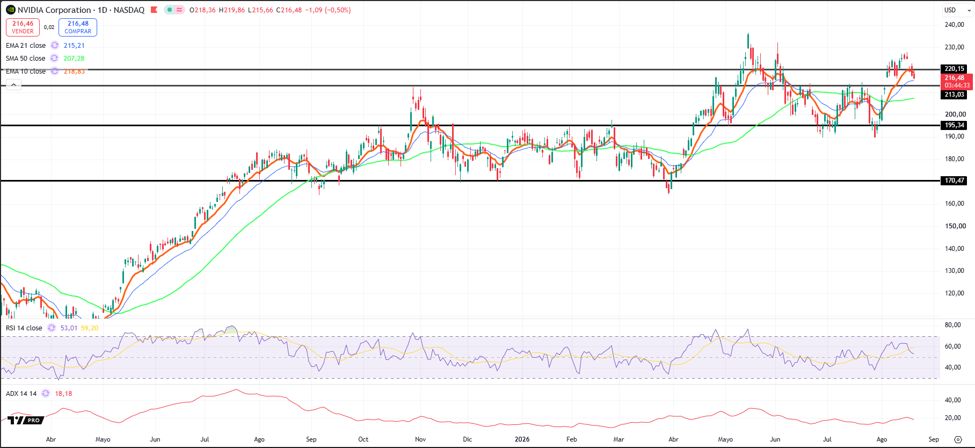Screen dimensions: 975x448
Task: Click the 195,34 horizontal line price label
Action: pyautogui.click(x=954, y=125)
